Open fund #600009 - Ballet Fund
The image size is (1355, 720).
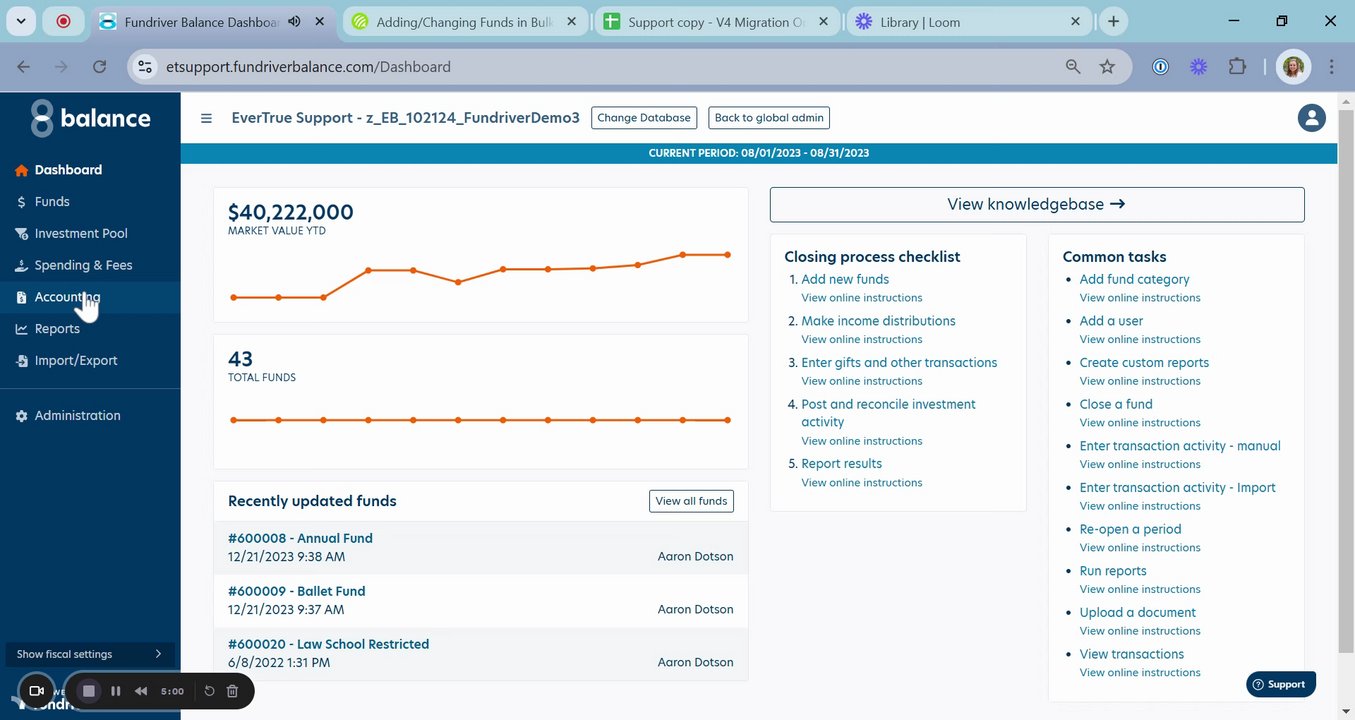coord(296,591)
